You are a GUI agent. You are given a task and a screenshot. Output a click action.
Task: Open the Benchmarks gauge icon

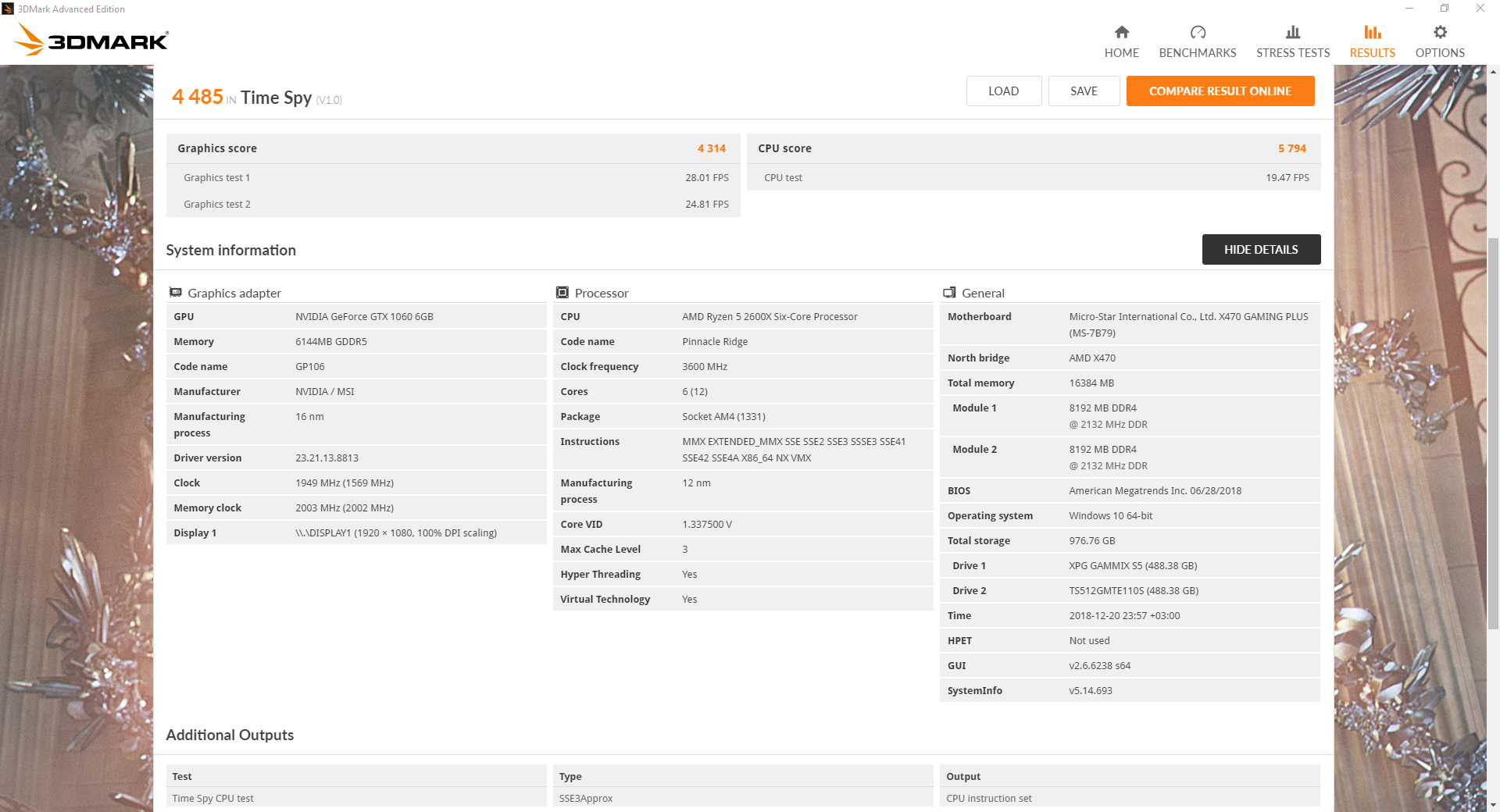(1198, 32)
